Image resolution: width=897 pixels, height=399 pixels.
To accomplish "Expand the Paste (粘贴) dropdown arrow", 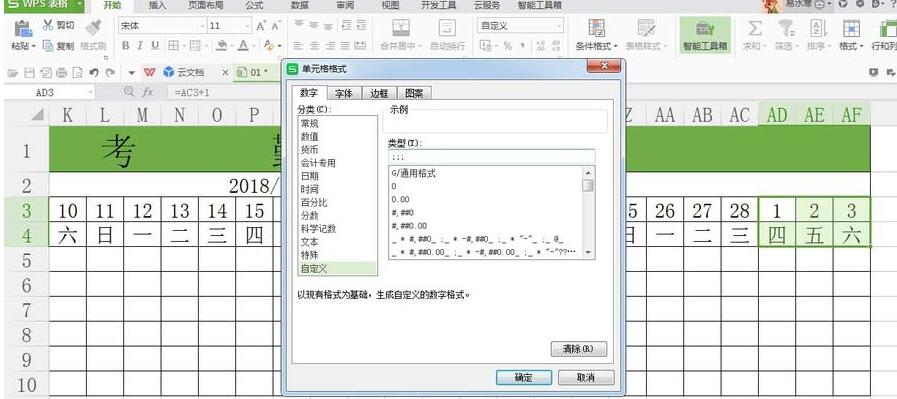I will coord(34,46).
